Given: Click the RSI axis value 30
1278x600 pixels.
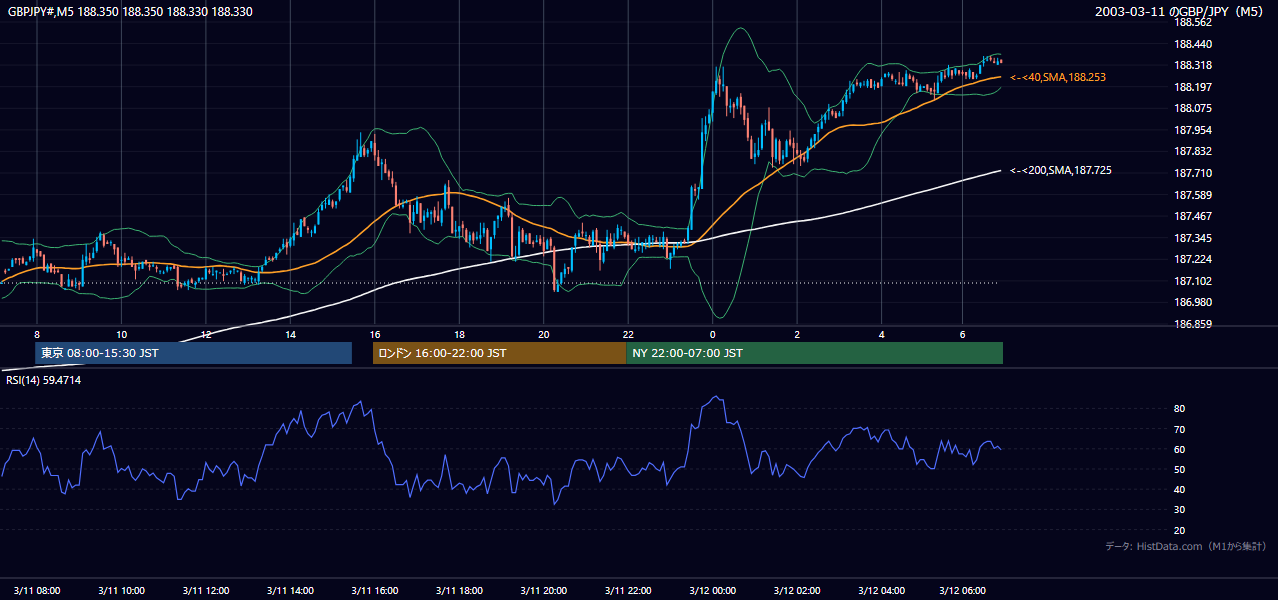Looking at the screenshot, I should tap(1179, 510).
